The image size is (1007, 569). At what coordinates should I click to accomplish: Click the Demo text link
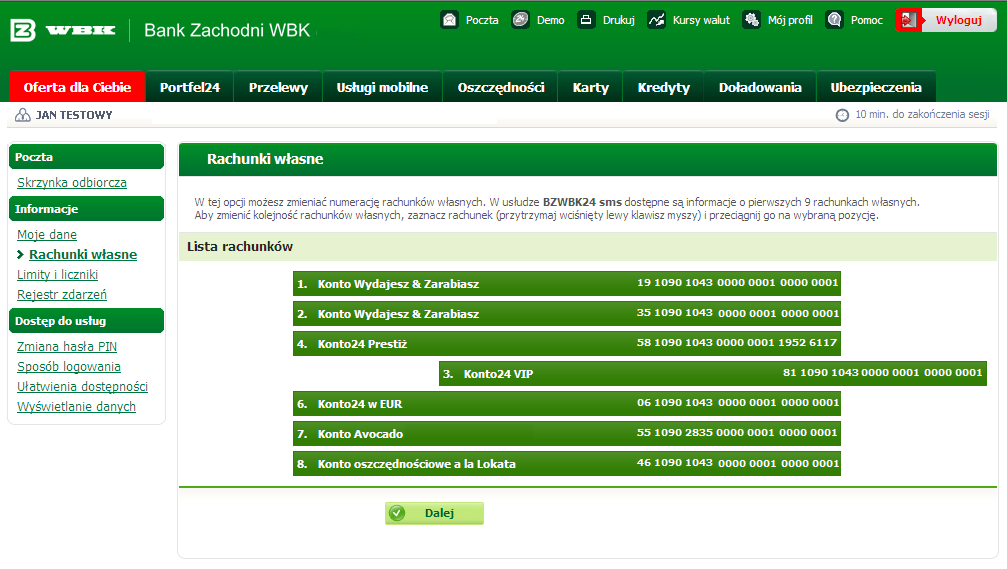(x=550, y=21)
